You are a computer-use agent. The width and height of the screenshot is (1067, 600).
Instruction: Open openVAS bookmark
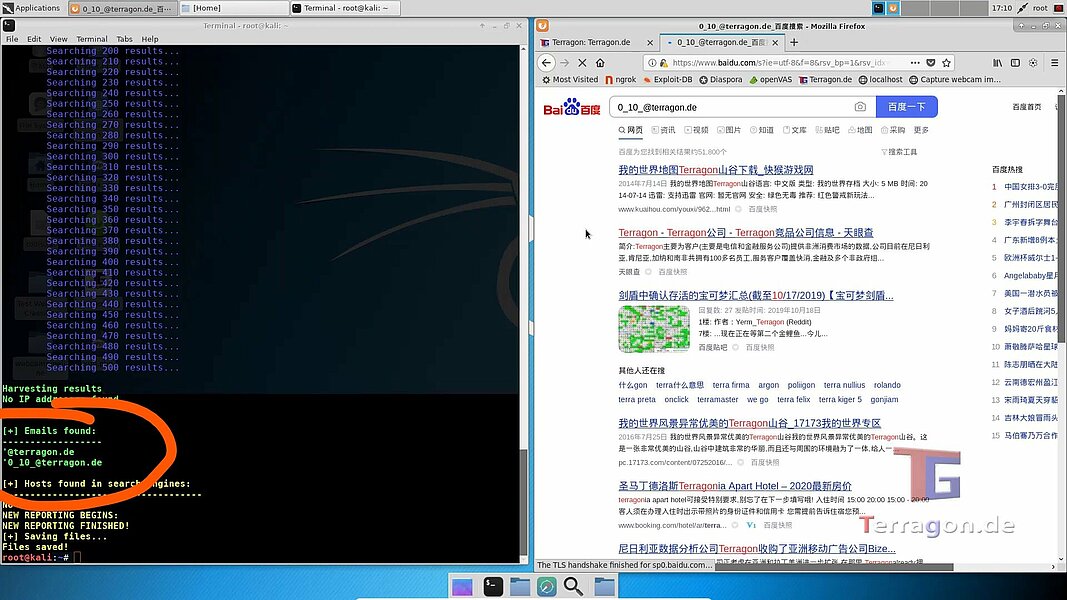point(770,80)
